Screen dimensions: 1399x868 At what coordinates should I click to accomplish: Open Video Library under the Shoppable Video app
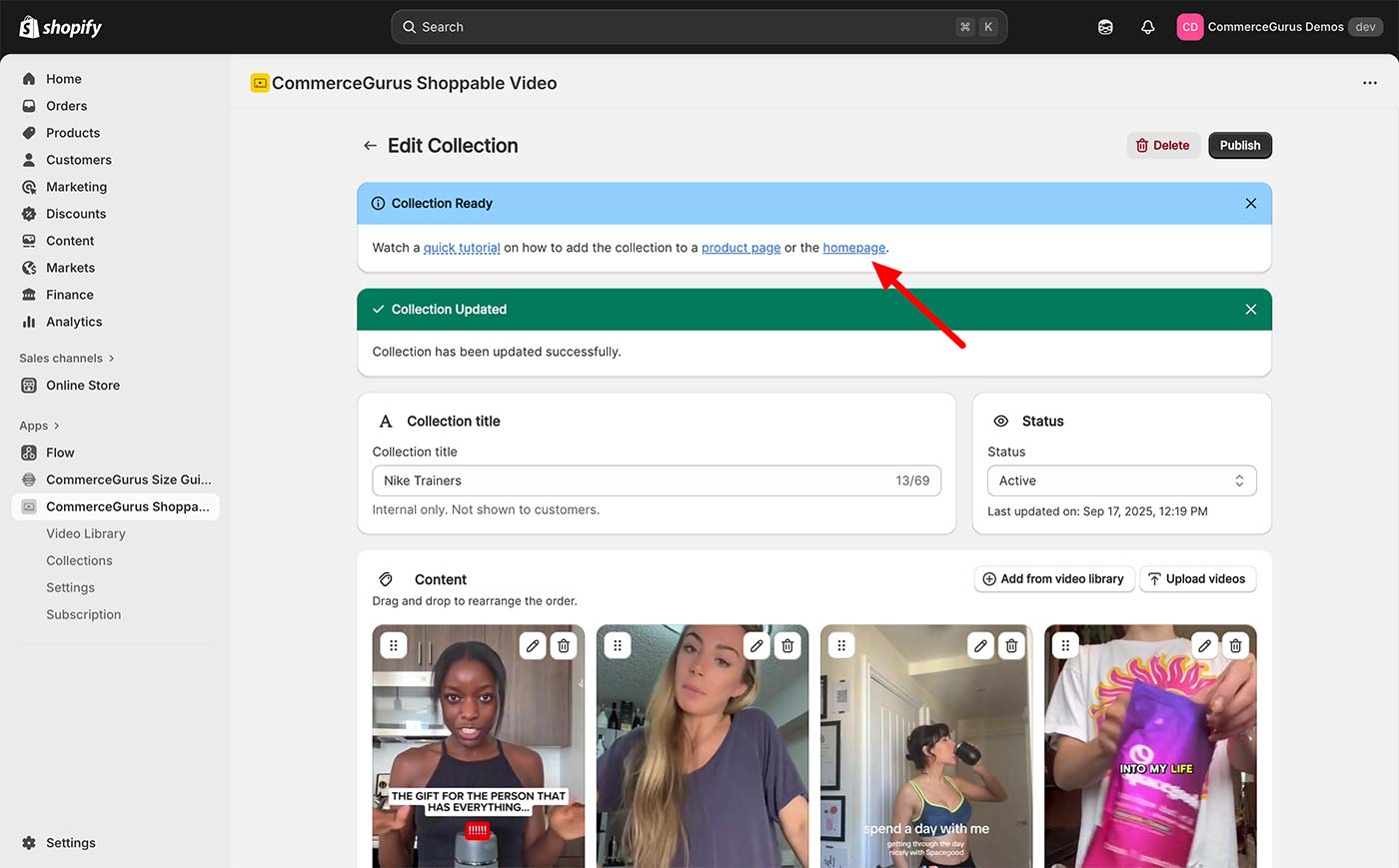pos(87,533)
